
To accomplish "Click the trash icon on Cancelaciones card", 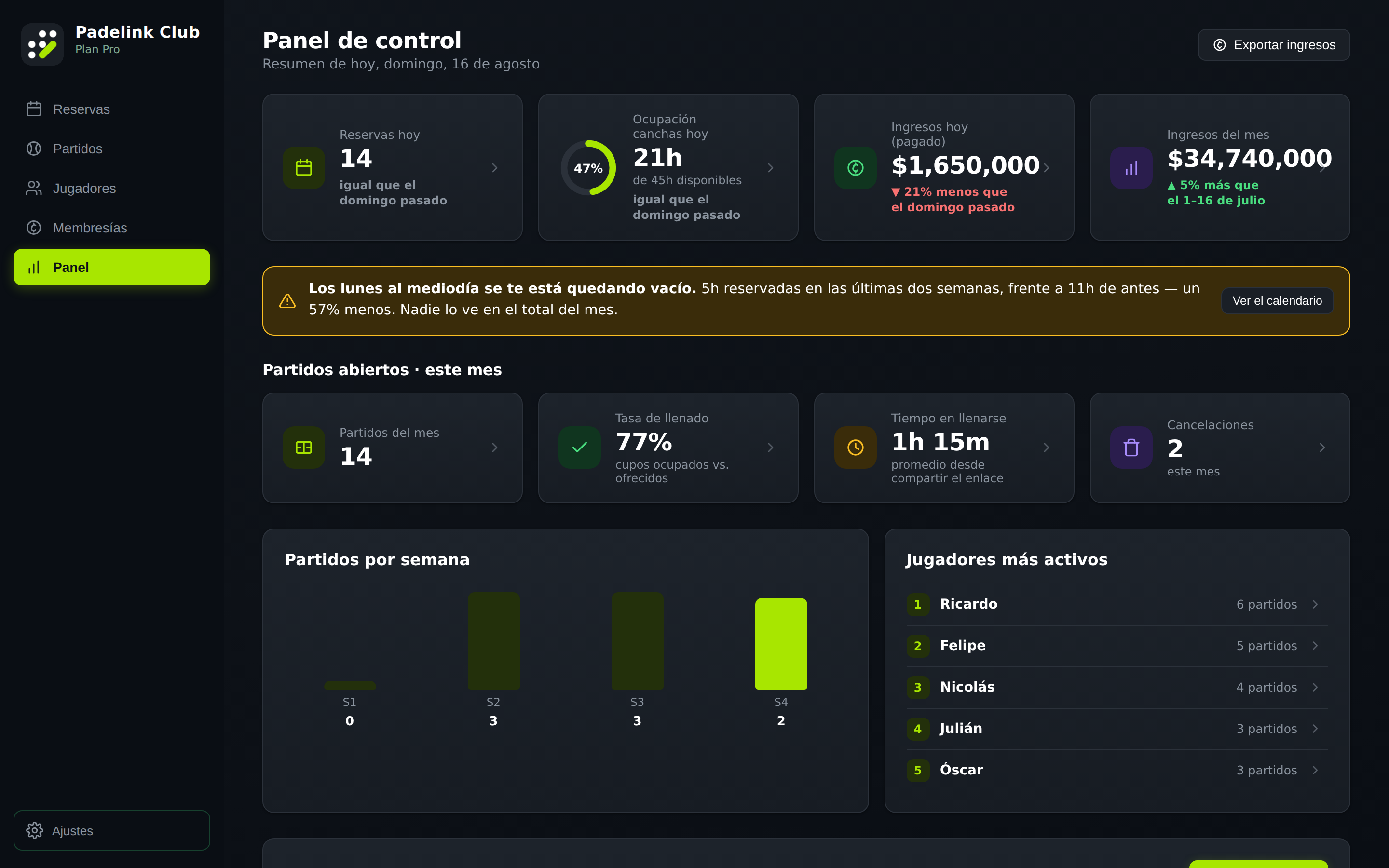I will (x=1131, y=447).
